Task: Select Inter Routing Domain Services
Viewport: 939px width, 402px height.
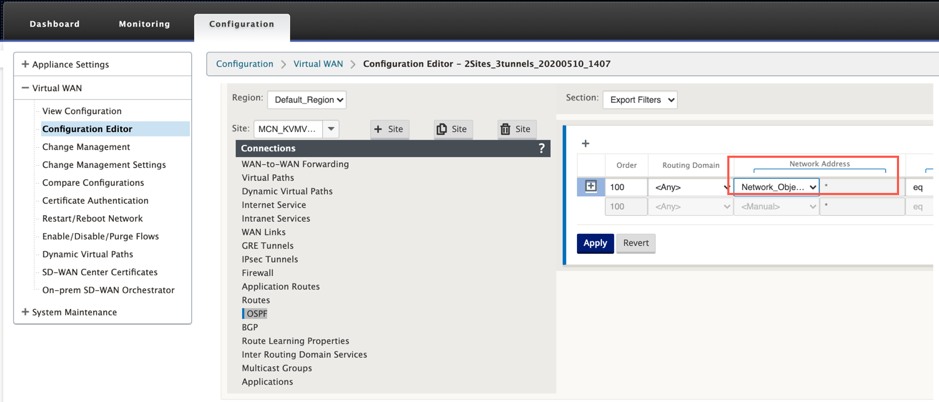Action: pos(304,355)
